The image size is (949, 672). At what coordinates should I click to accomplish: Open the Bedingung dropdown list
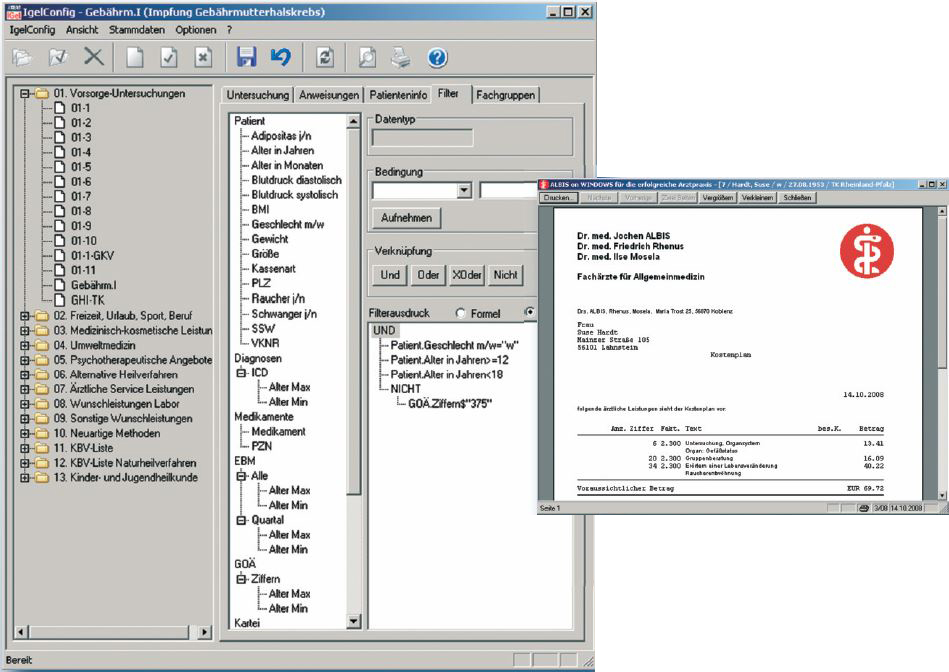(x=464, y=191)
